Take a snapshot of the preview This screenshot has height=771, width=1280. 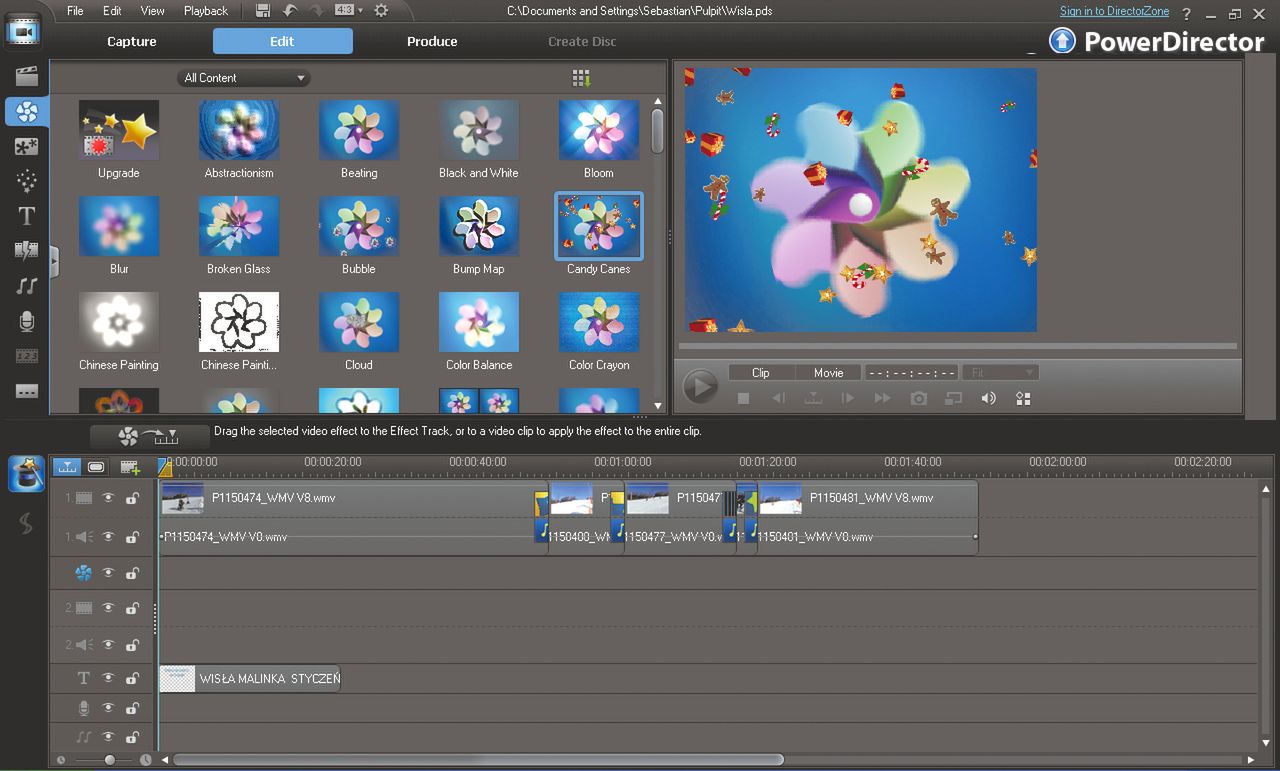[918, 398]
